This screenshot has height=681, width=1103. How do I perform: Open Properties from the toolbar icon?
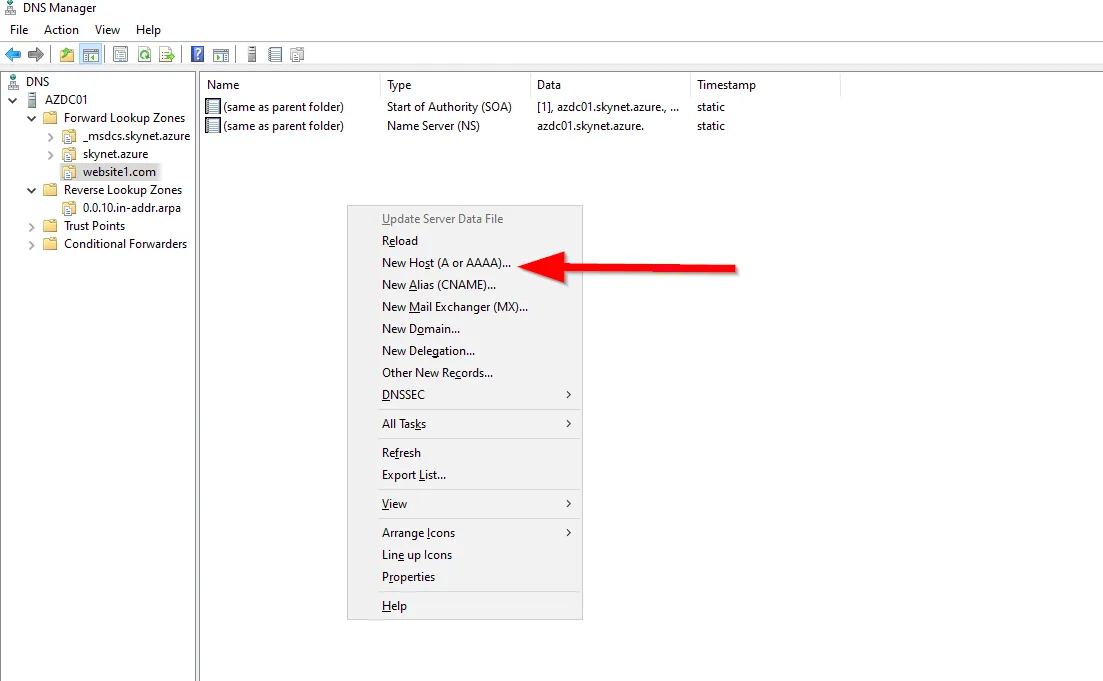pos(120,54)
